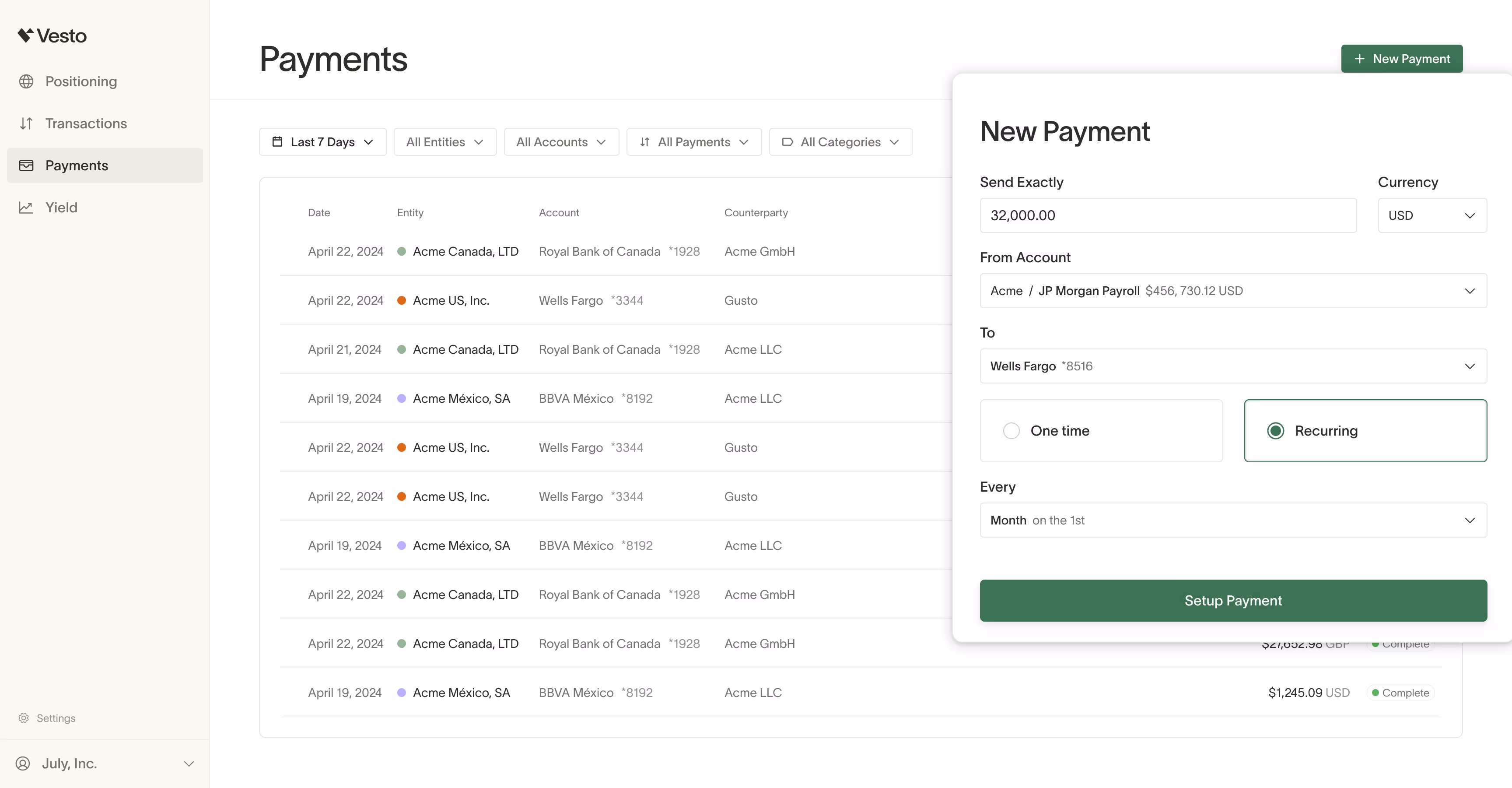Select Payments in the sidebar

(105, 165)
